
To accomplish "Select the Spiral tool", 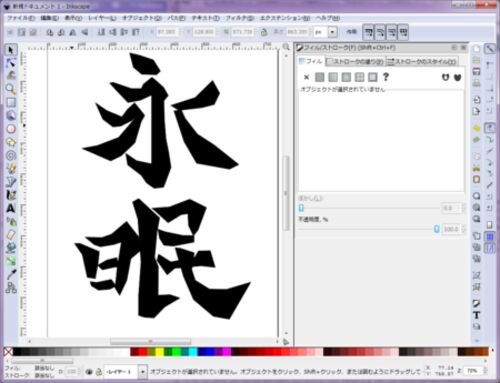I will point(11,156).
